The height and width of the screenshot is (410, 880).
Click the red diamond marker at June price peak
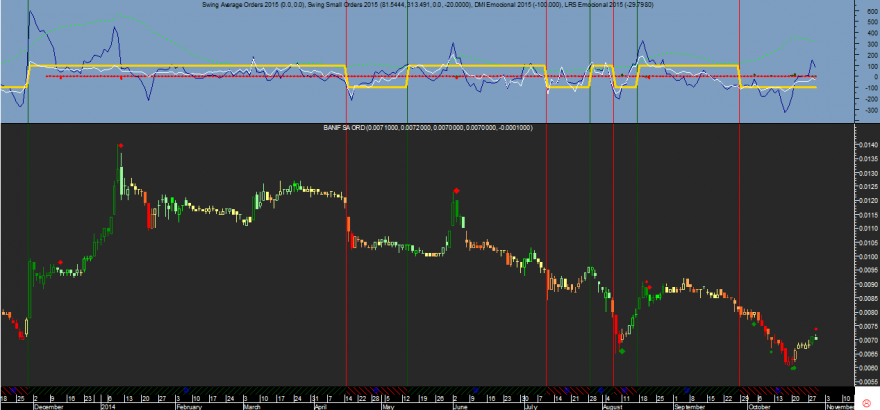tap(456, 190)
